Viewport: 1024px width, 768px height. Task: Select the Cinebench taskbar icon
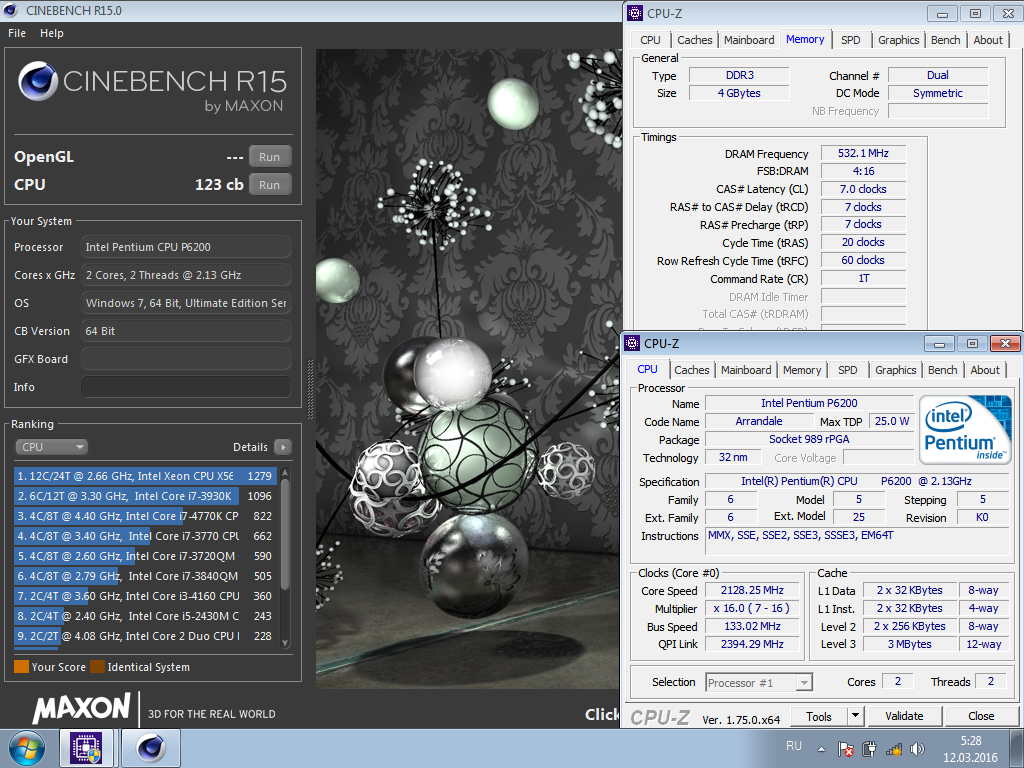tap(150, 748)
